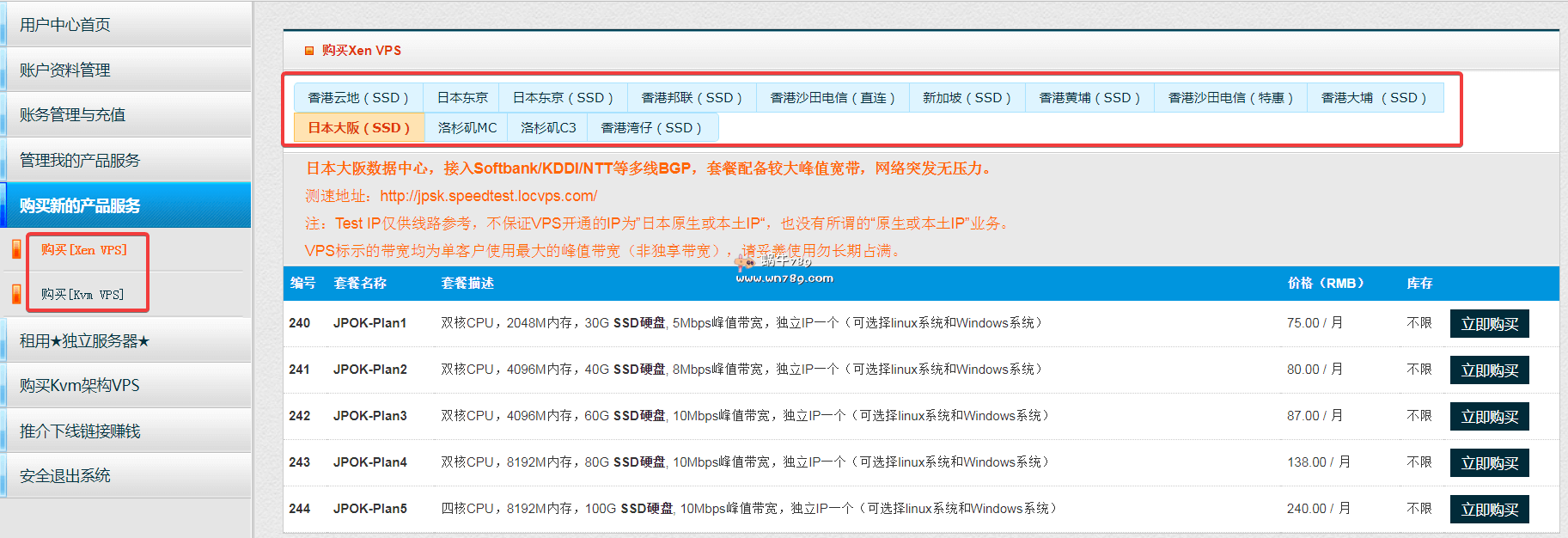1568x538 pixels.
Task: Select the 香港云地 (SSD) tab
Action: click(358, 98)
